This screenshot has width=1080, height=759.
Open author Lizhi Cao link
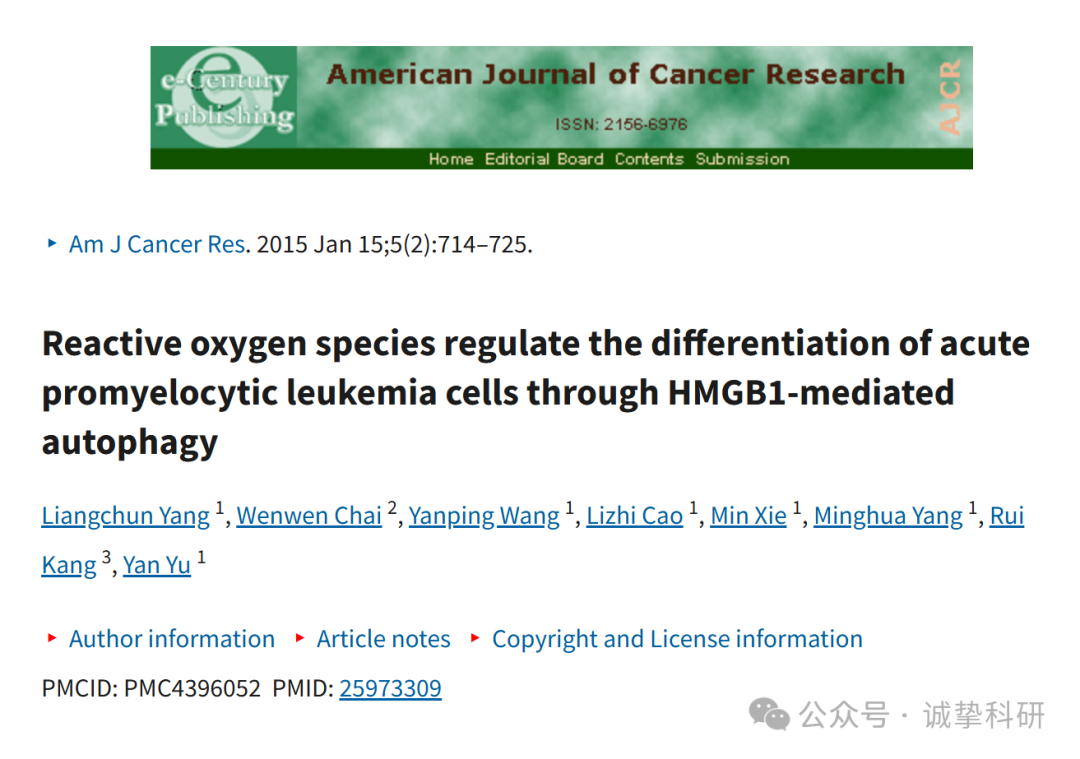(634, 516)
